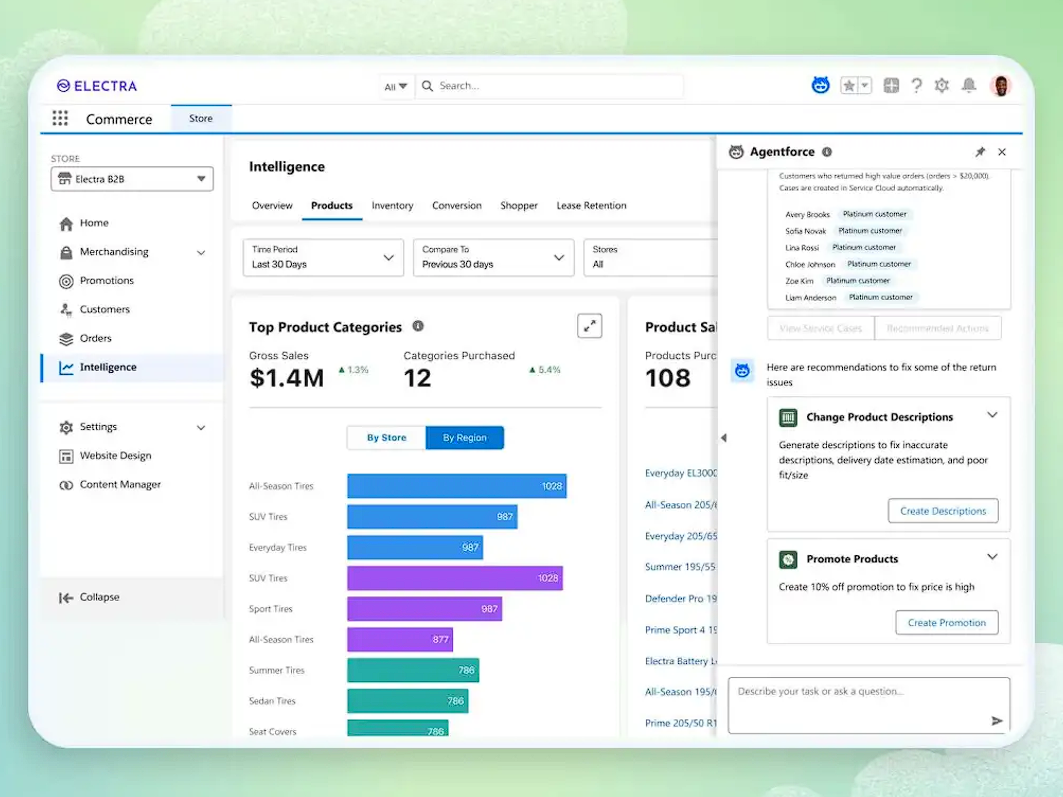Open the setup gear icon in header
Viewport: 1063px width, 797px height.
(x=942, y=85)
